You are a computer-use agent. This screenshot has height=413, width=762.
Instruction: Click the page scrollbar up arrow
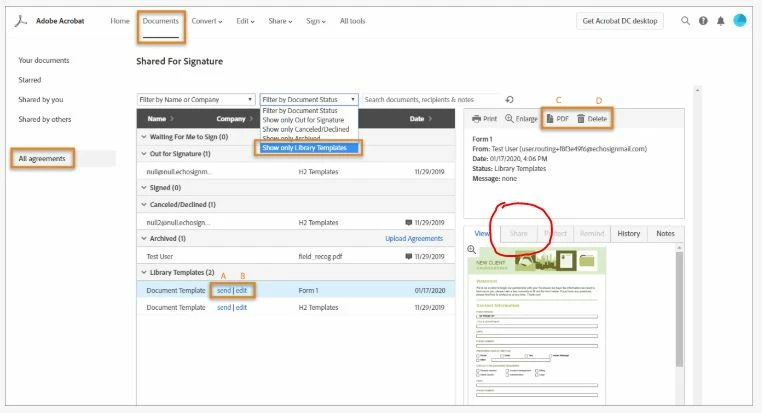pos(698,90)
